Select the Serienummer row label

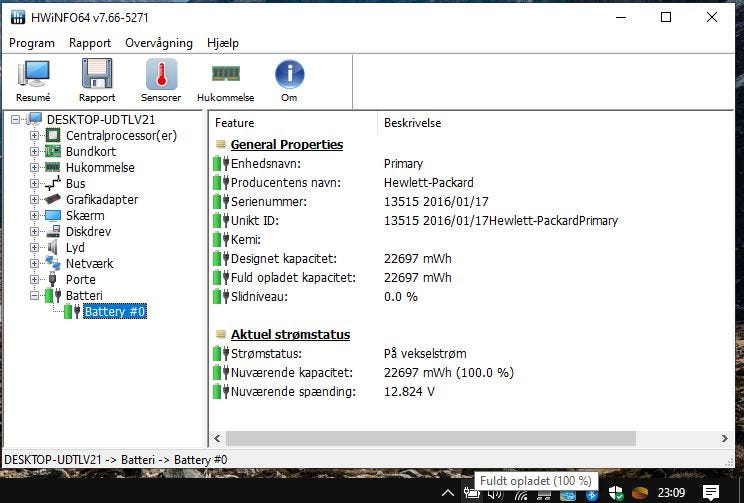[x=269, y=201]
